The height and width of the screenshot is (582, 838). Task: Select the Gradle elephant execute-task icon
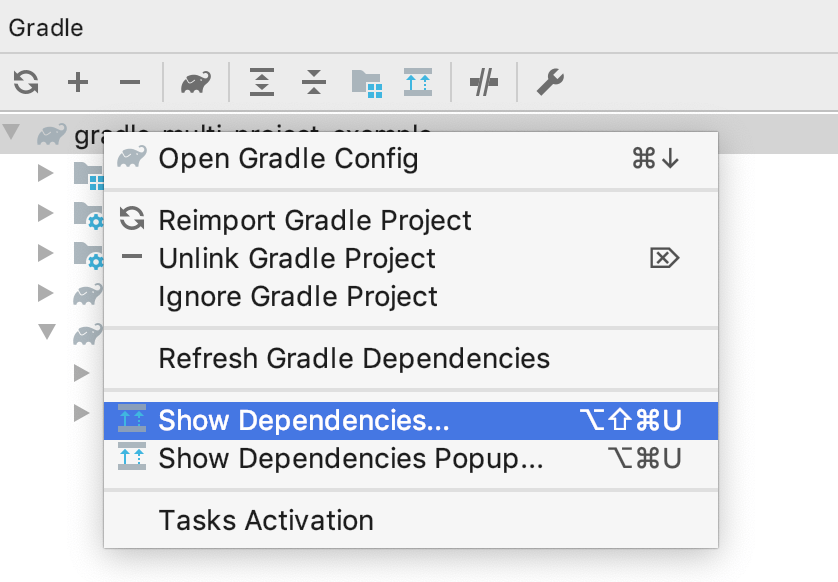pyautogui.click(x=195, y=82)
